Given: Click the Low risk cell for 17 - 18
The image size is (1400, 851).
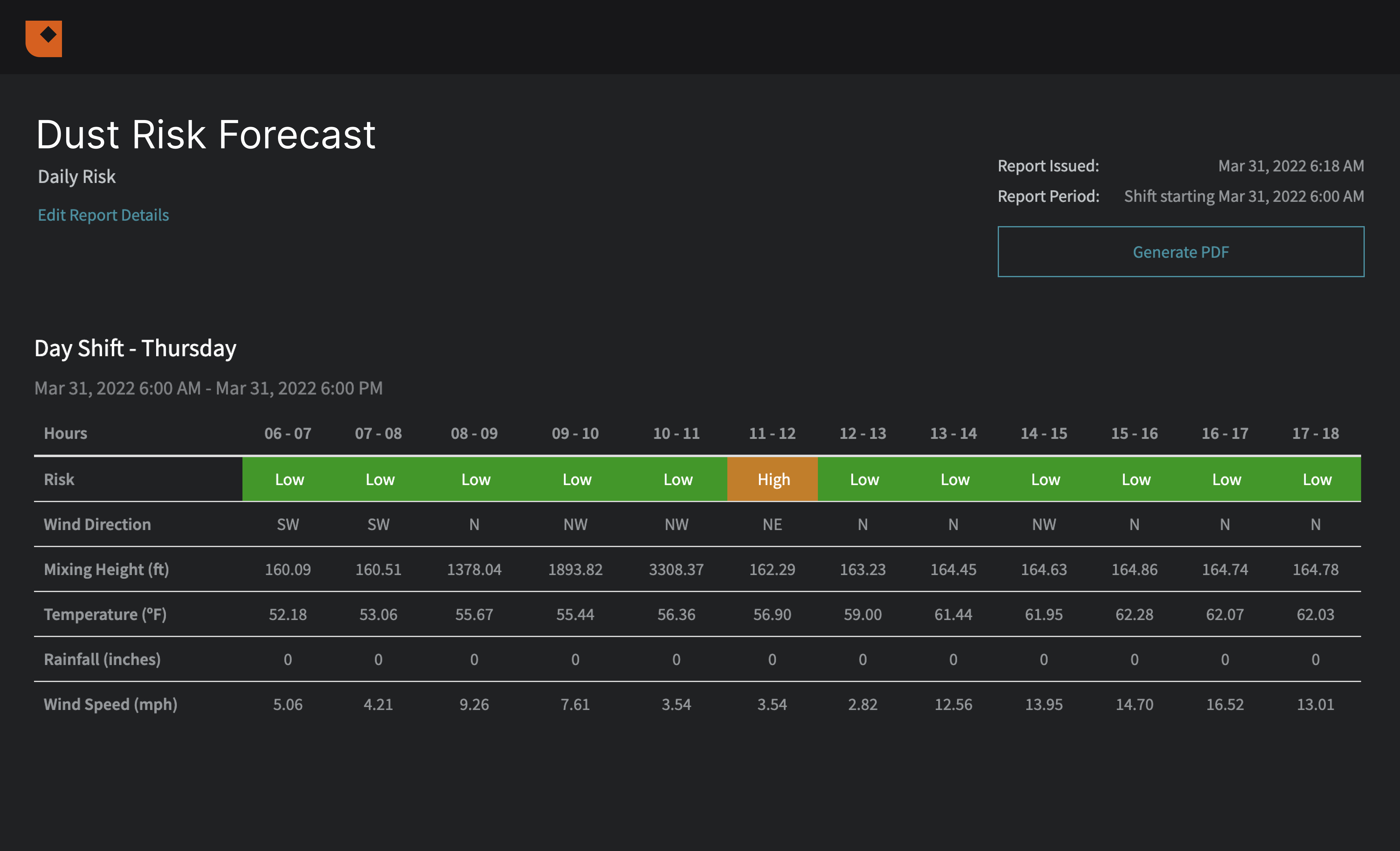Looking at the screenshot, I should [1316, 479].
